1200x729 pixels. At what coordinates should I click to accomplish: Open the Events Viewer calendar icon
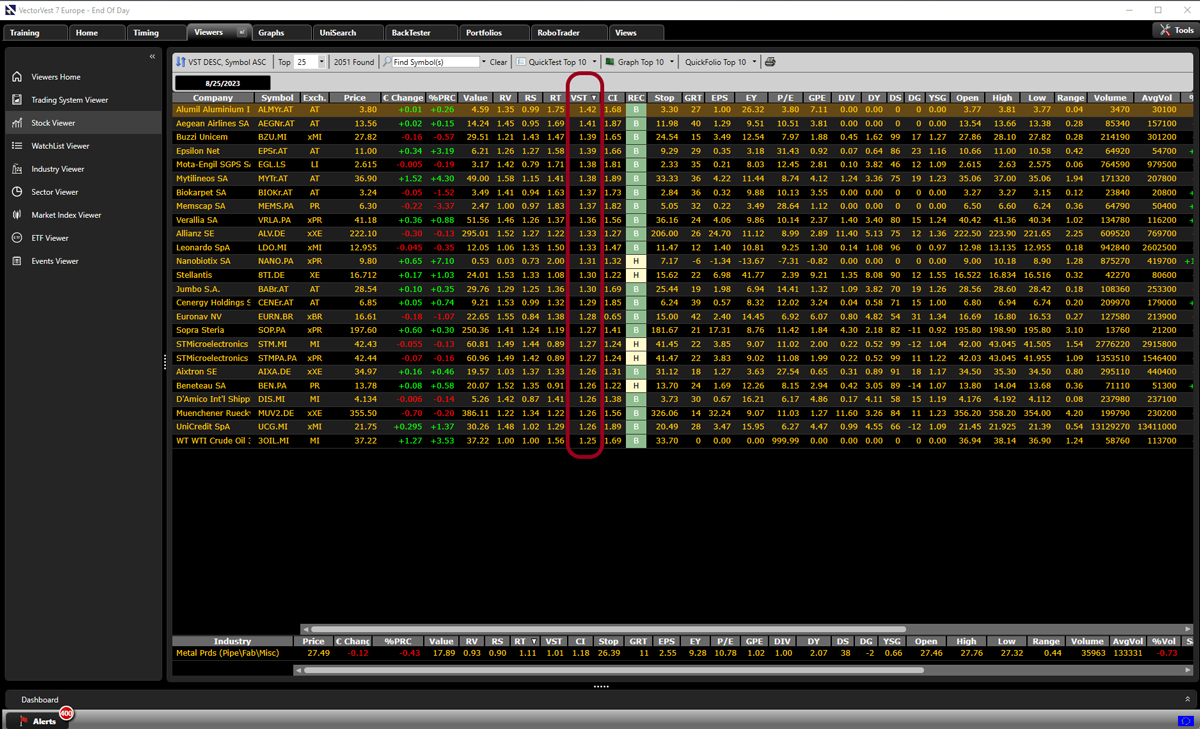click(17, 261)
